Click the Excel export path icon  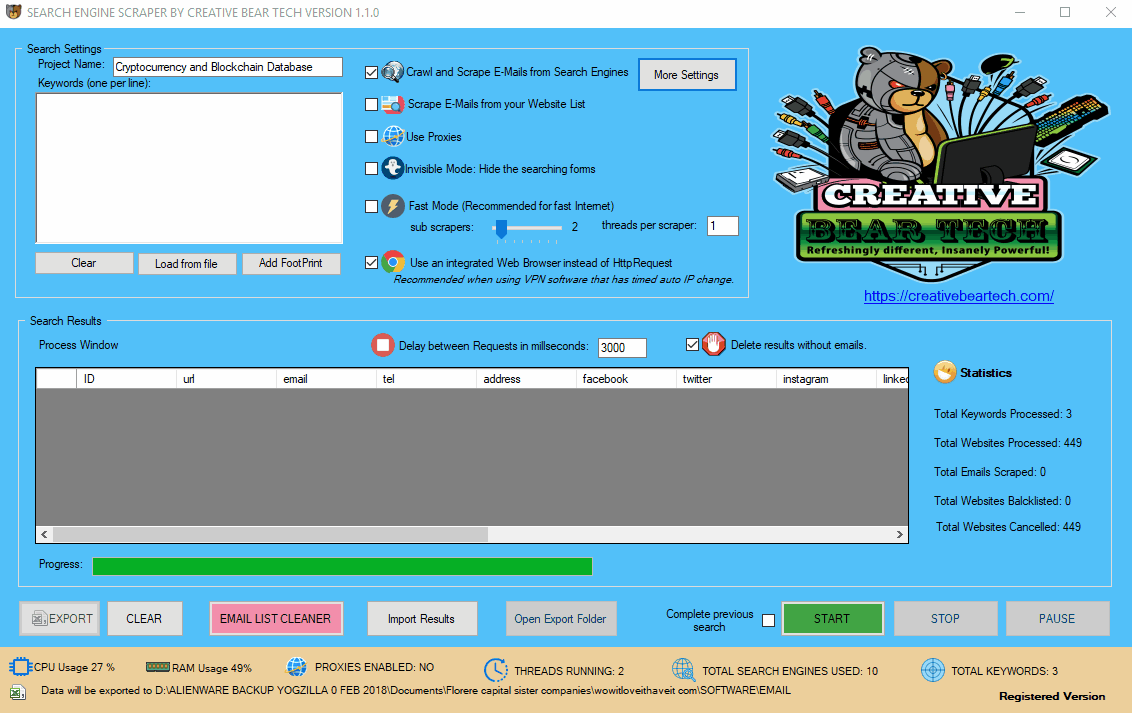[18, 692]
